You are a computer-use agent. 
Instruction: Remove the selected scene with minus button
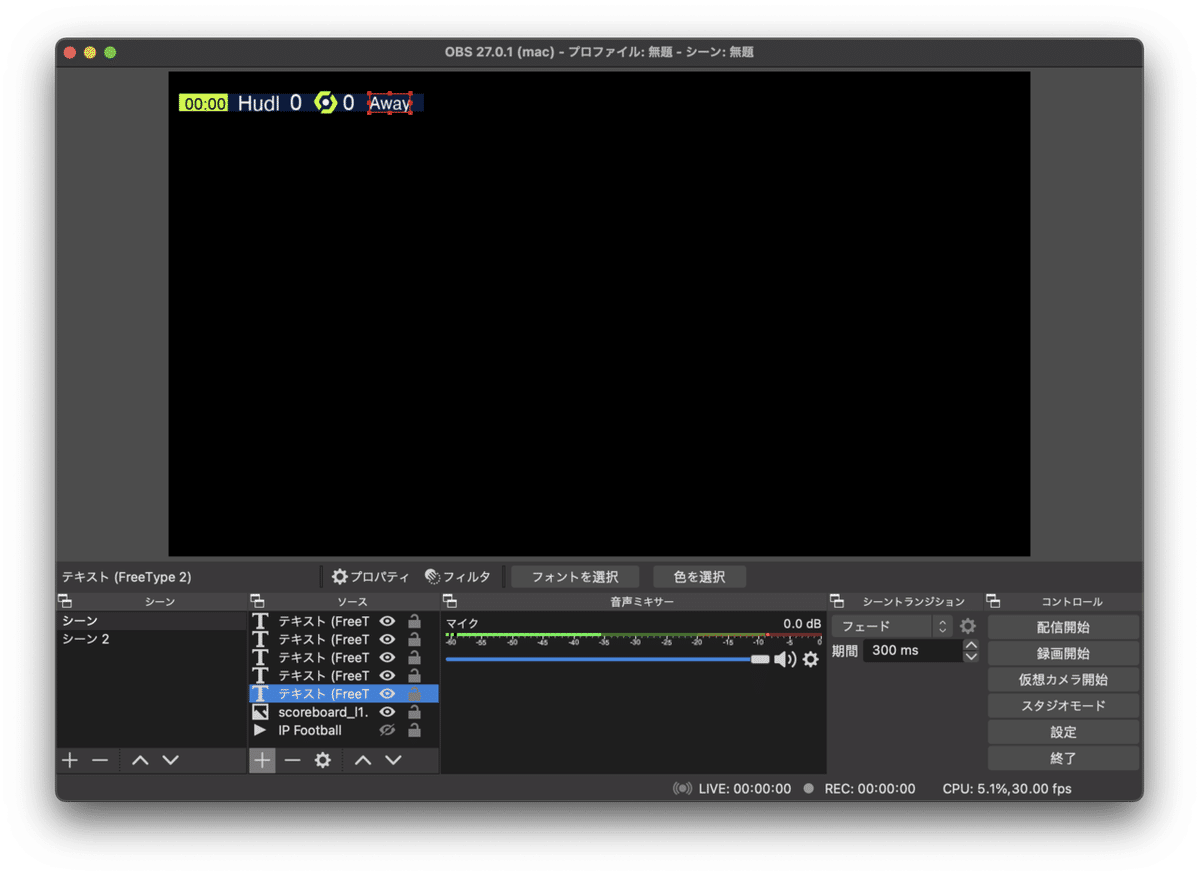[100, 760]
